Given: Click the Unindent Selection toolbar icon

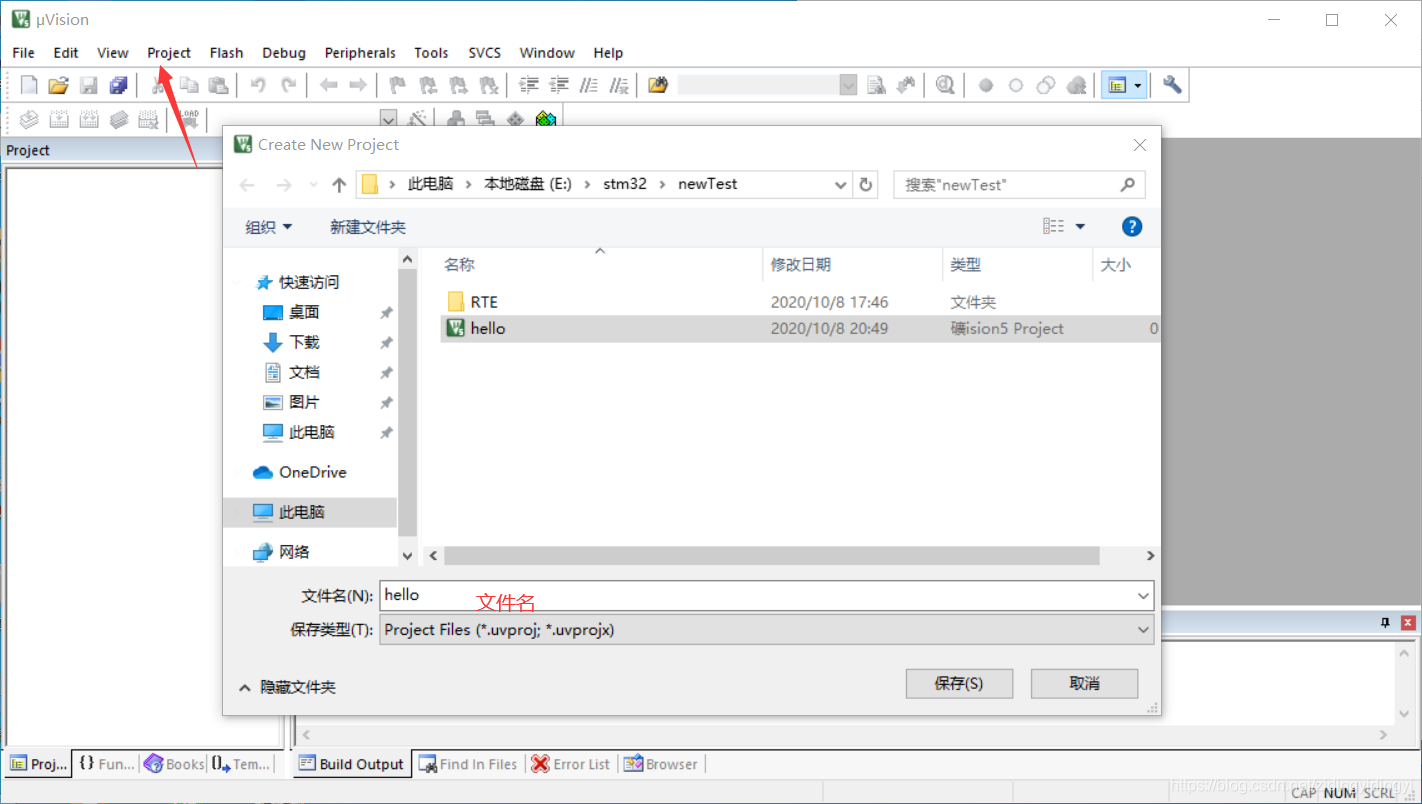Looking at the screenshot, I should (559, 85).
